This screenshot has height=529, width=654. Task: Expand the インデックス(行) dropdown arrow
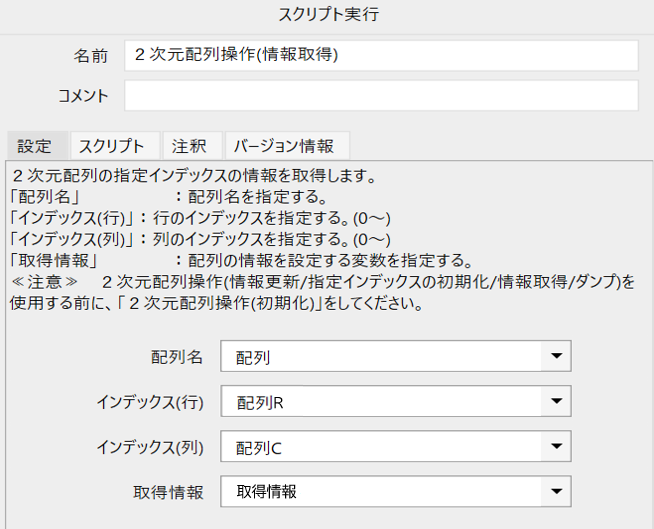click(556, 401)
